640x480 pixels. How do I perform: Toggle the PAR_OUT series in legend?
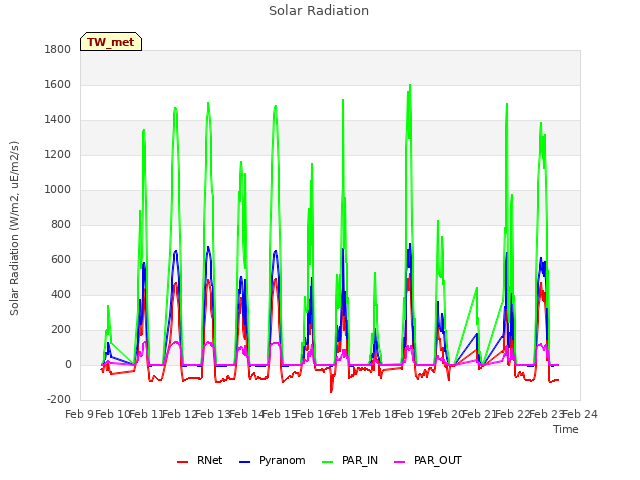pyautogui.click(x=428, y=460)
